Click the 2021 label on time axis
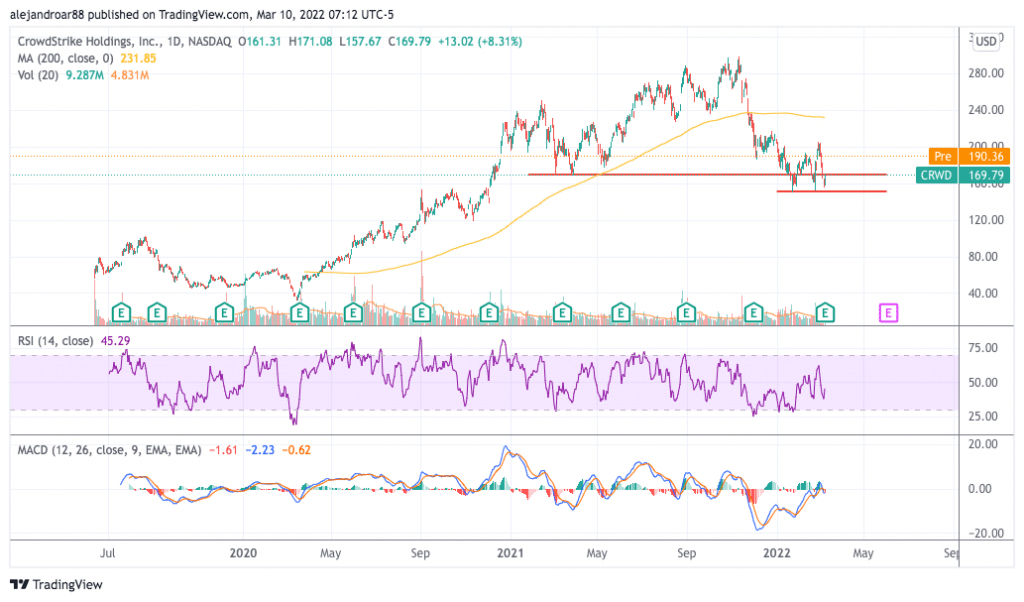Viewport: 1024px width, 602px height. (510, 553)
